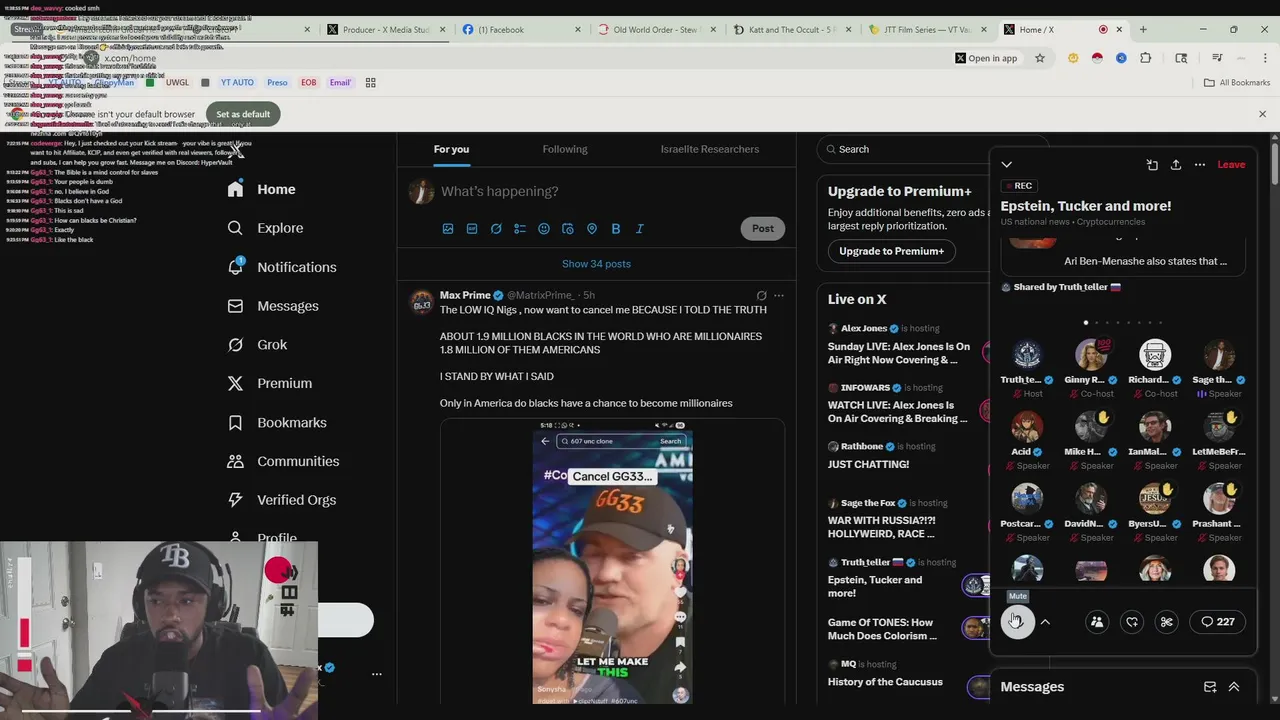Dismiss the default browser notification bar

[1262, 114]
